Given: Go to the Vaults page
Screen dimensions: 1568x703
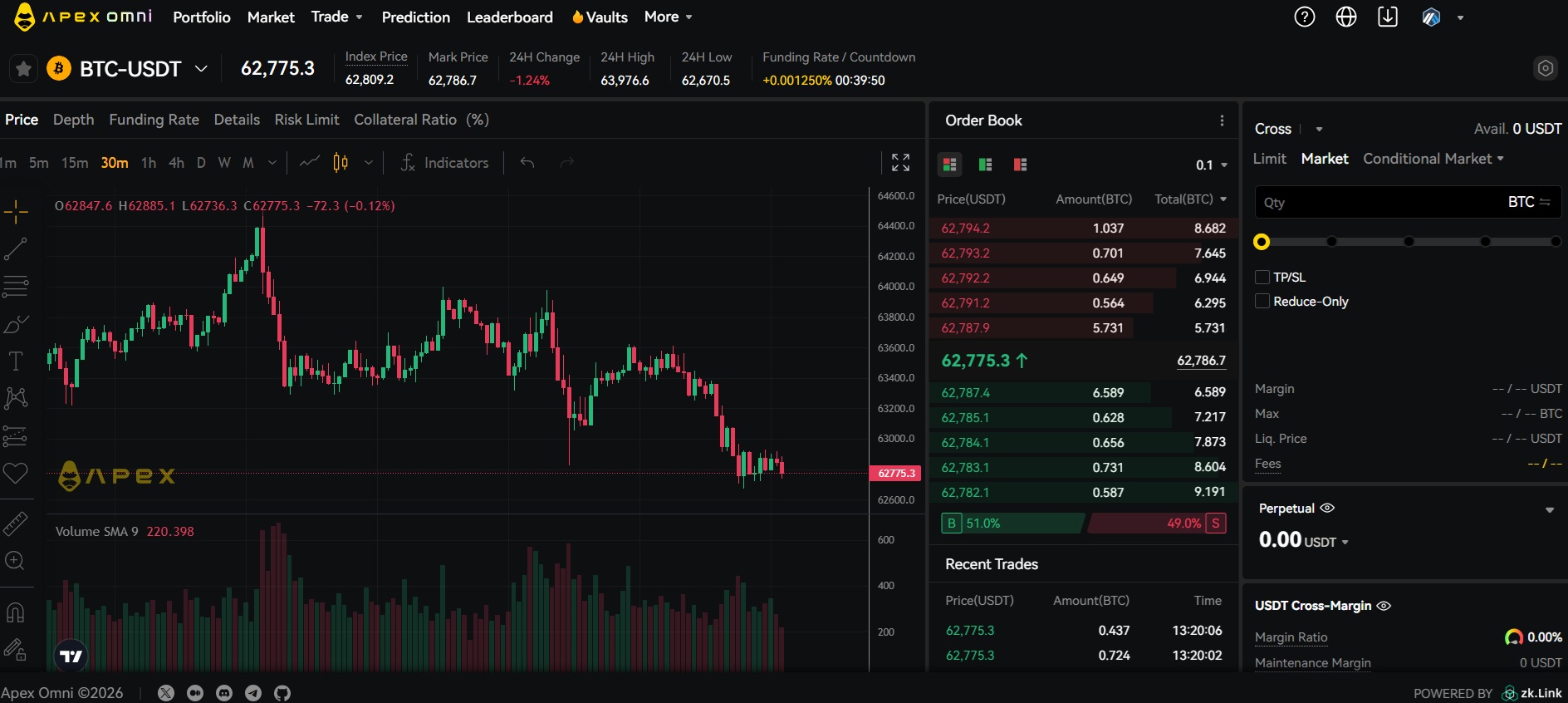Looking at the screenshot, I should [x=600, y=17].
